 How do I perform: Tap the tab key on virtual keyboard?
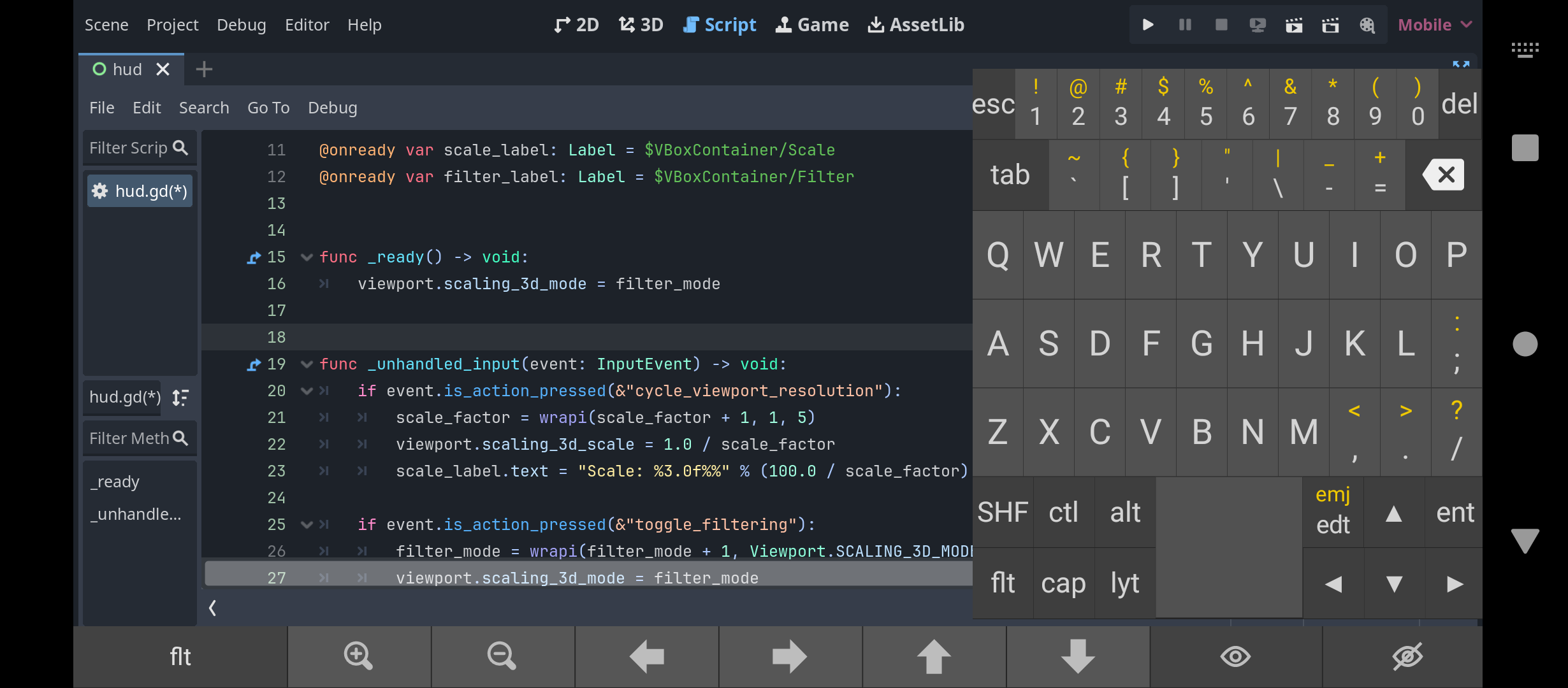(x=1010, y=175)
